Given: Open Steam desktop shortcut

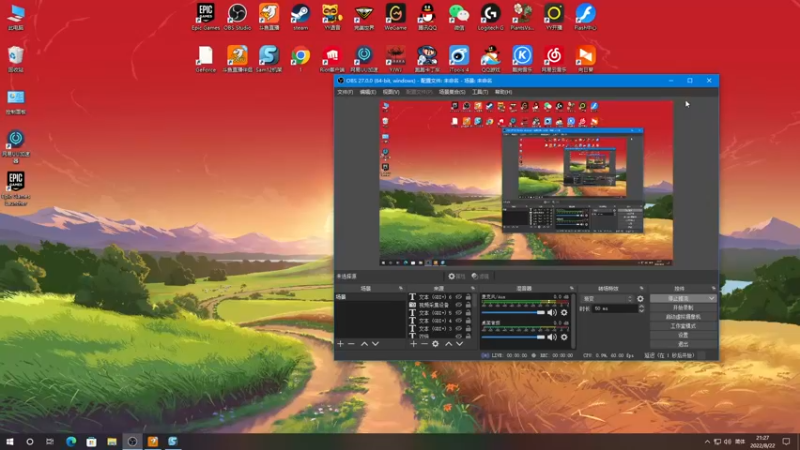Looking at the screenshot, I should point(301,17).
